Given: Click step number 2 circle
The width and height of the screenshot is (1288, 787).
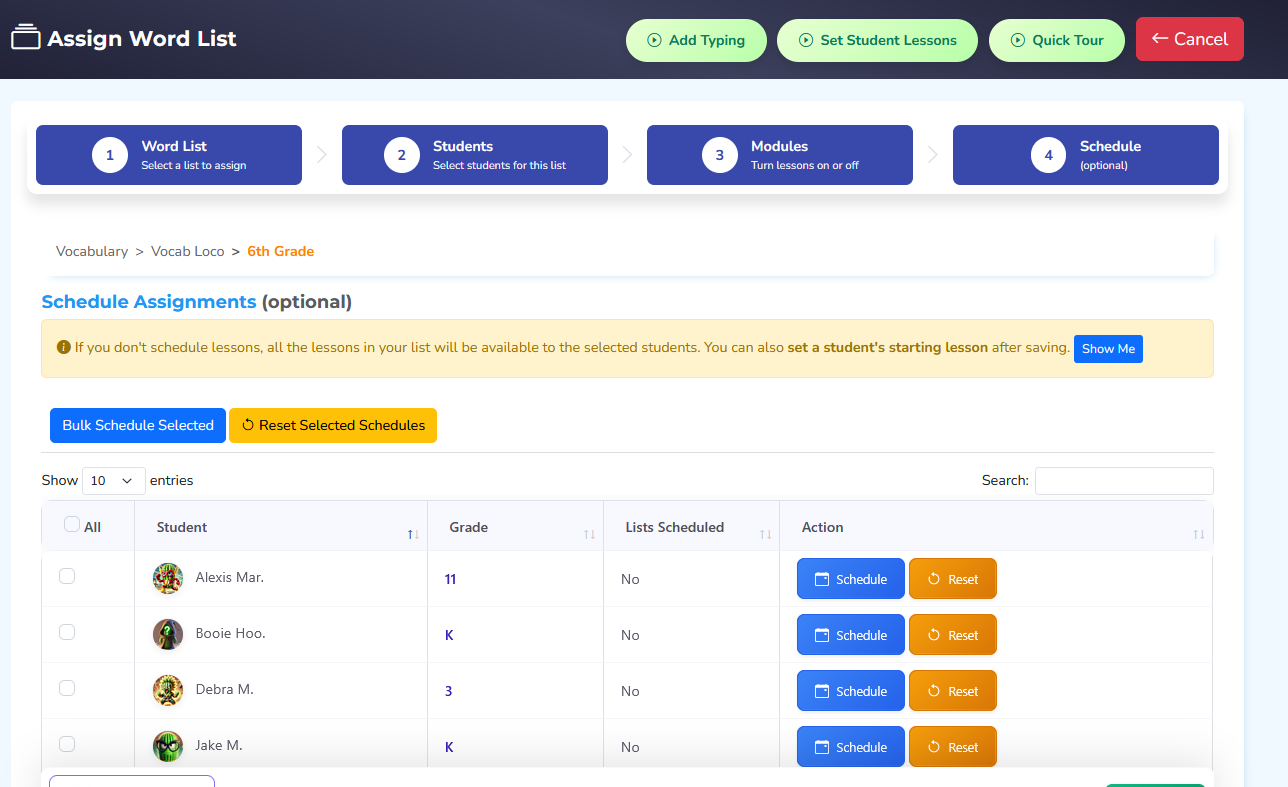Looking at the screenshot, I should click(x=401, y=155).
